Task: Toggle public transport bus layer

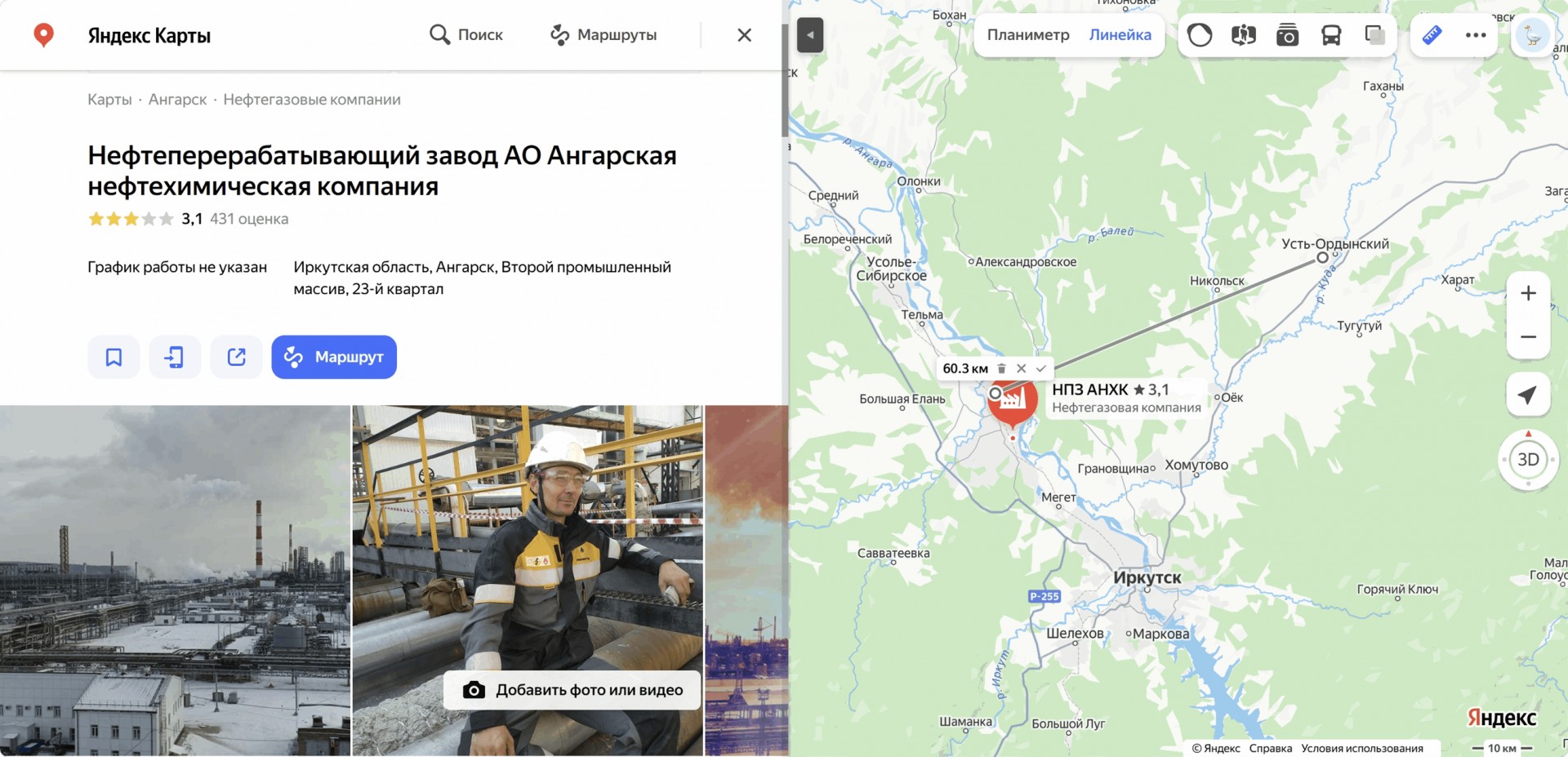Action: pyautogui.click(x=1331, y=35)
